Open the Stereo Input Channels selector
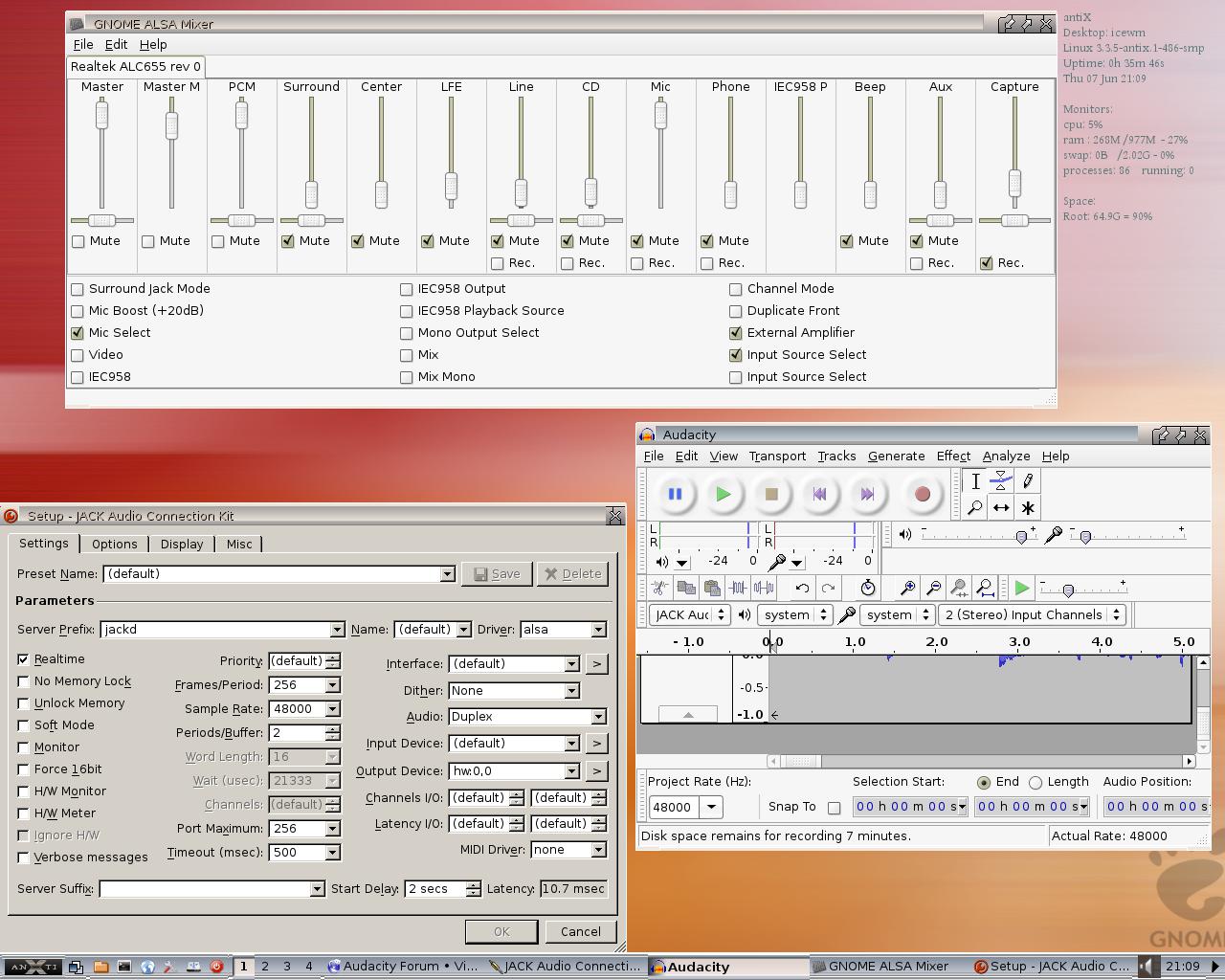This screenshot has width=1225, height=980. click(1116, 614)
